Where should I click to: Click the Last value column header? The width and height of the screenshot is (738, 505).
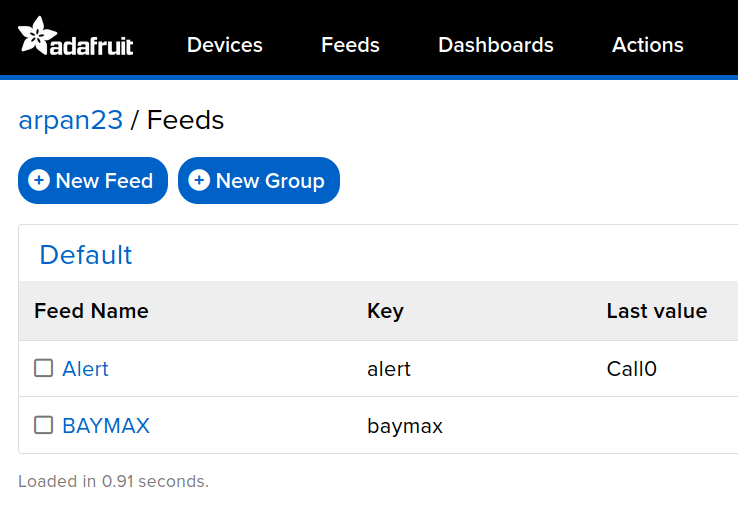pyautogui.click(x=656, y=311)
